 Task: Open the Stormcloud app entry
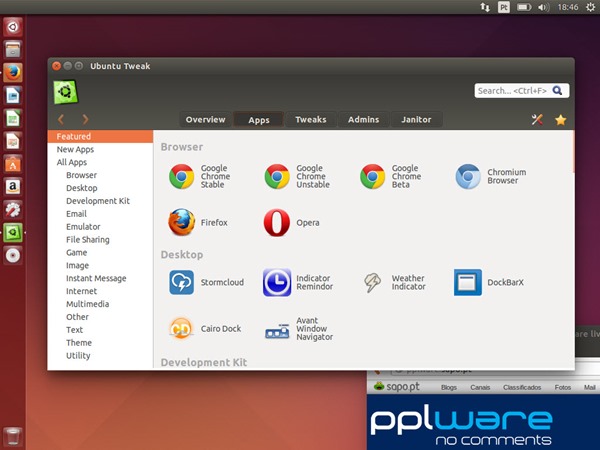(x=206, y=282)
